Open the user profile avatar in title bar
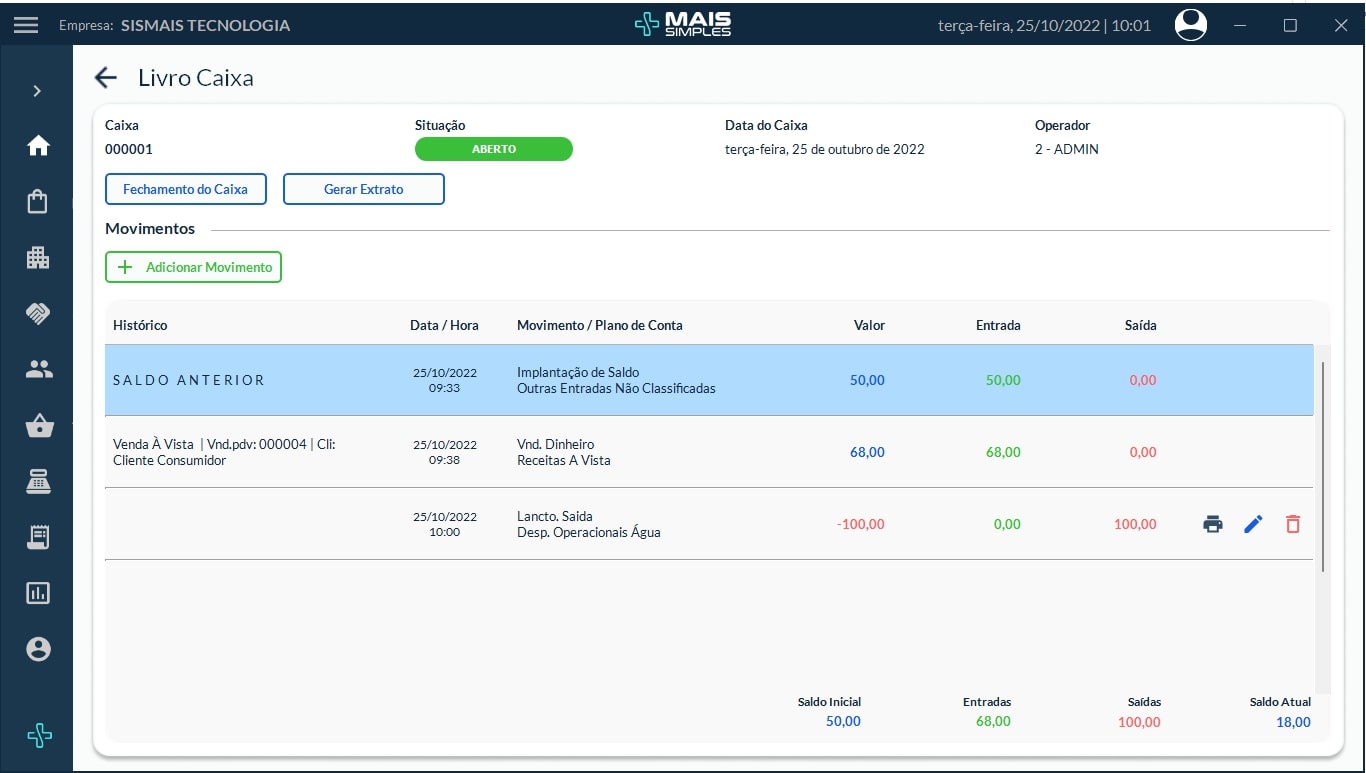This screenshot has height=773, width=1366. 1190,26
